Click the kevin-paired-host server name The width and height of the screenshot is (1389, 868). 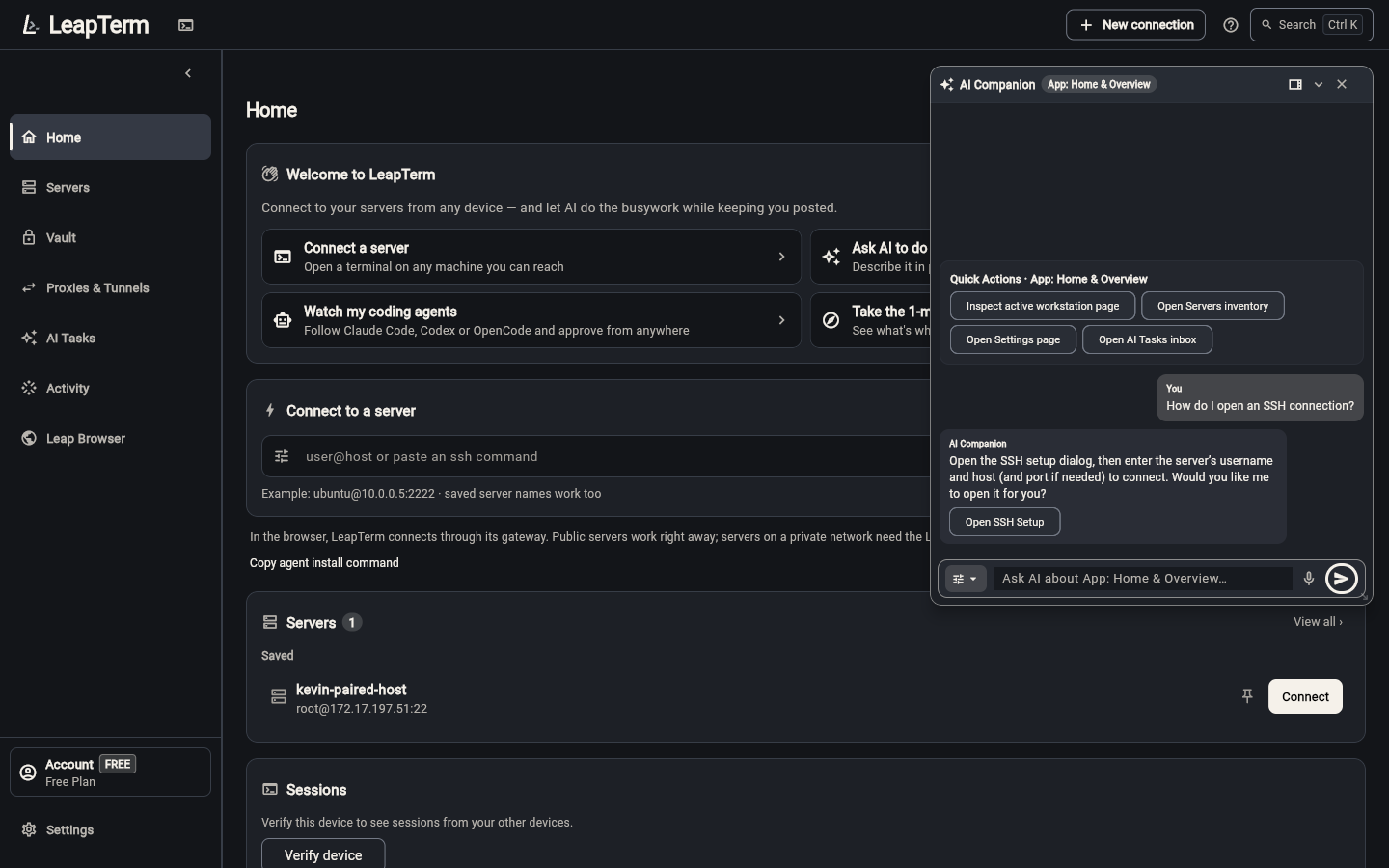pyautogui.click(x=351, y=690)
